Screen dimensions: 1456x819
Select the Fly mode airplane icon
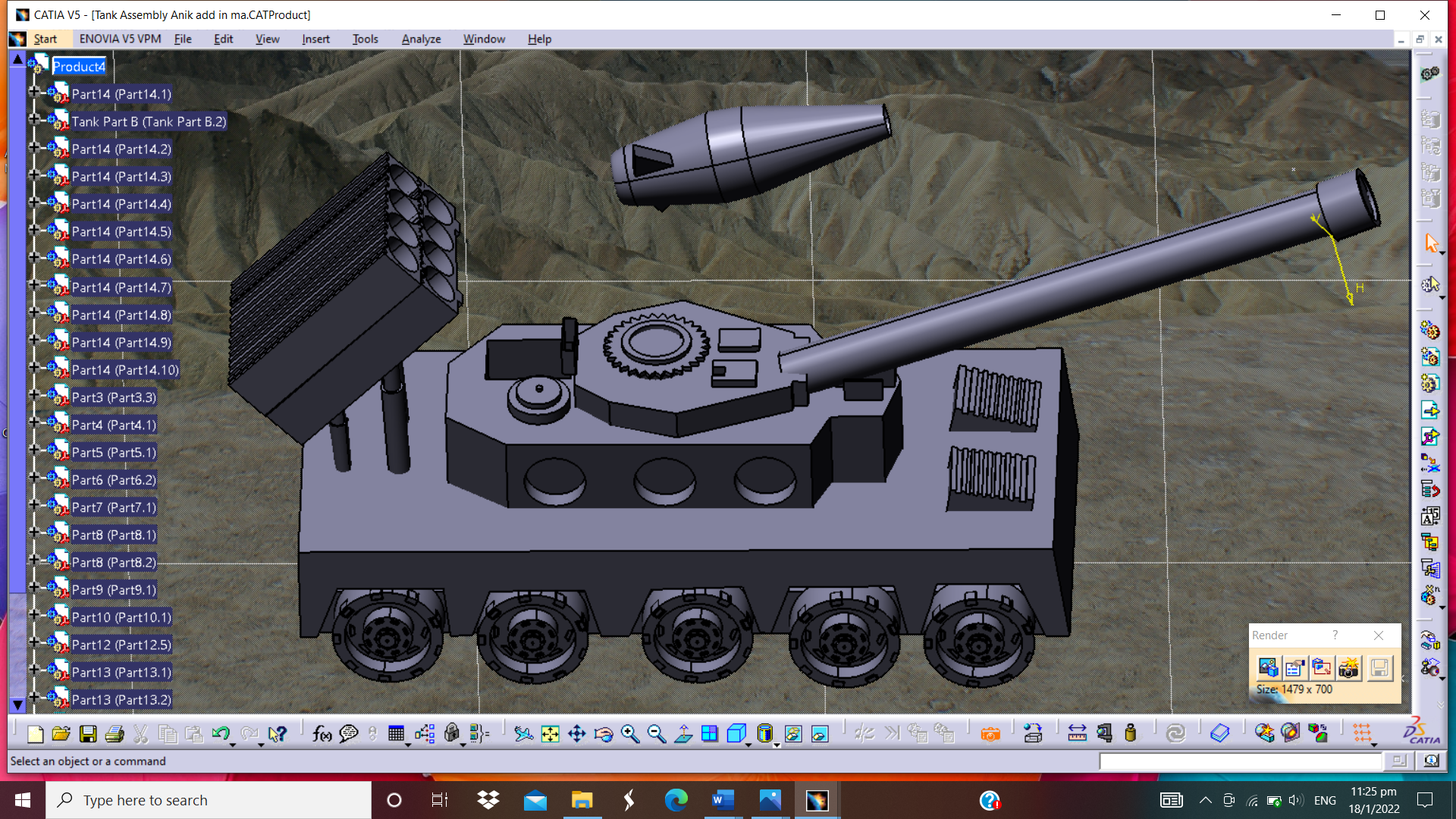523,734
